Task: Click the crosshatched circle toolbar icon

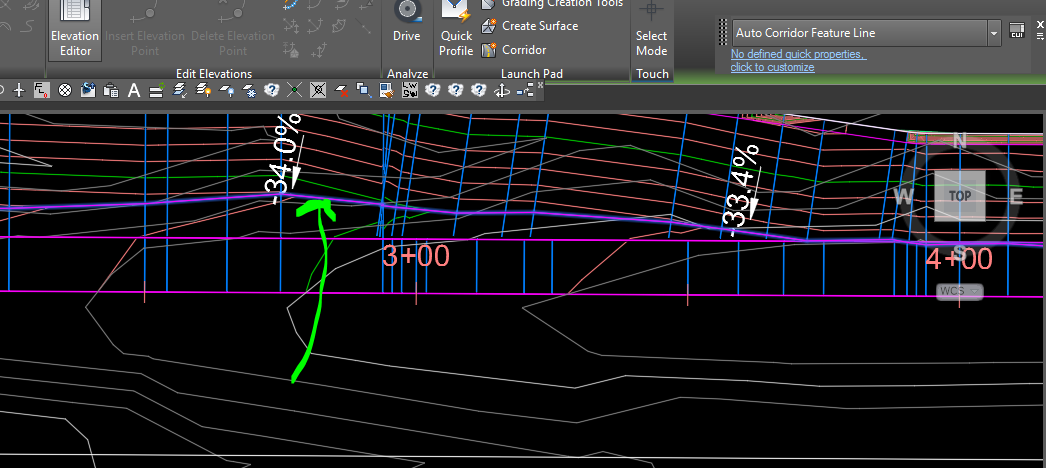Action: (65, 90)
